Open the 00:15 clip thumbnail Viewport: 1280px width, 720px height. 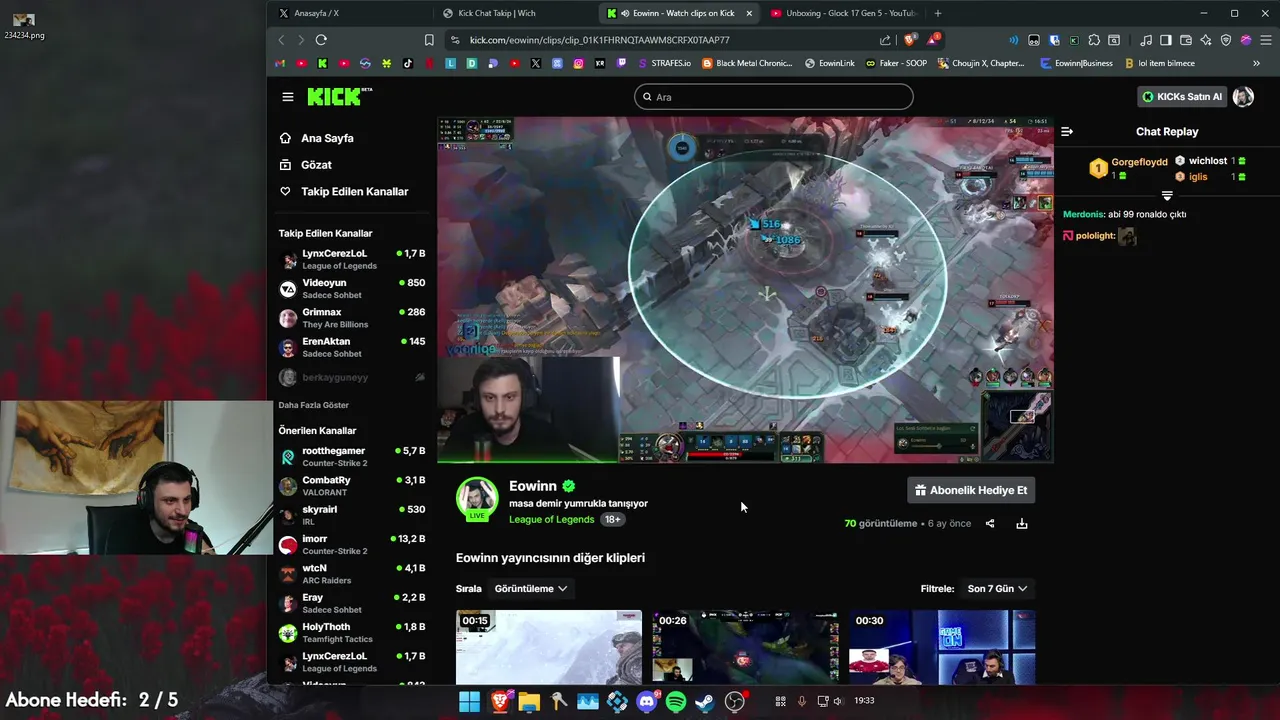pos(549,647)
